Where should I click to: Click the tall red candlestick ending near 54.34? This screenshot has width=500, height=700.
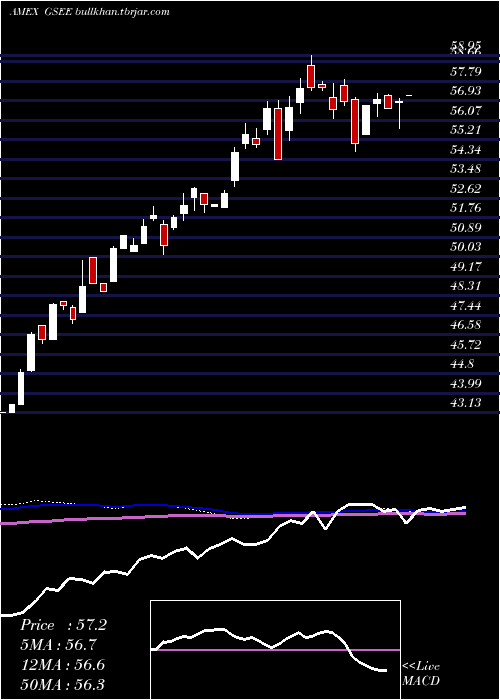coord(278,133)
